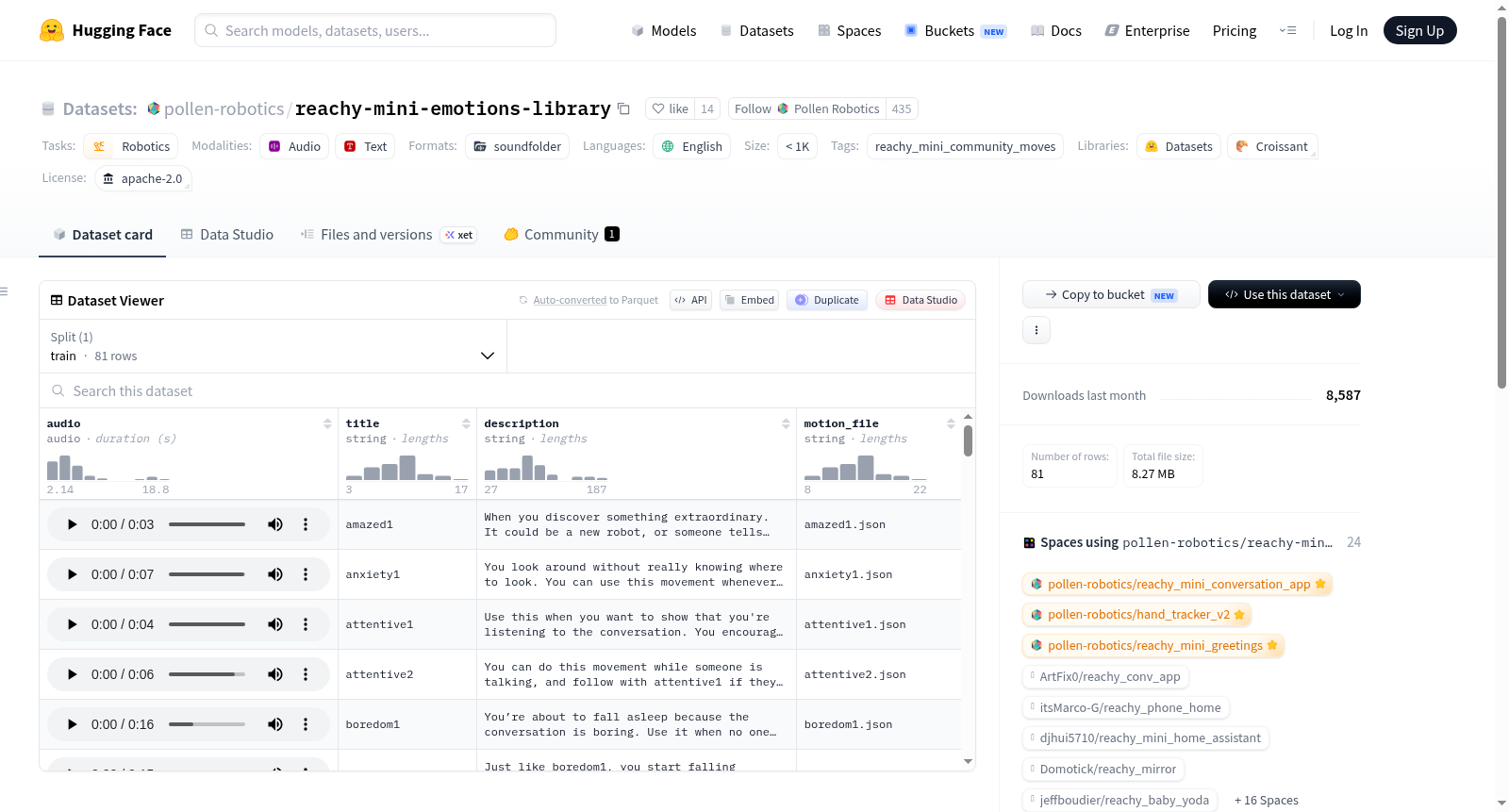Open the Use this dataset dropdown

[1285, 294]
